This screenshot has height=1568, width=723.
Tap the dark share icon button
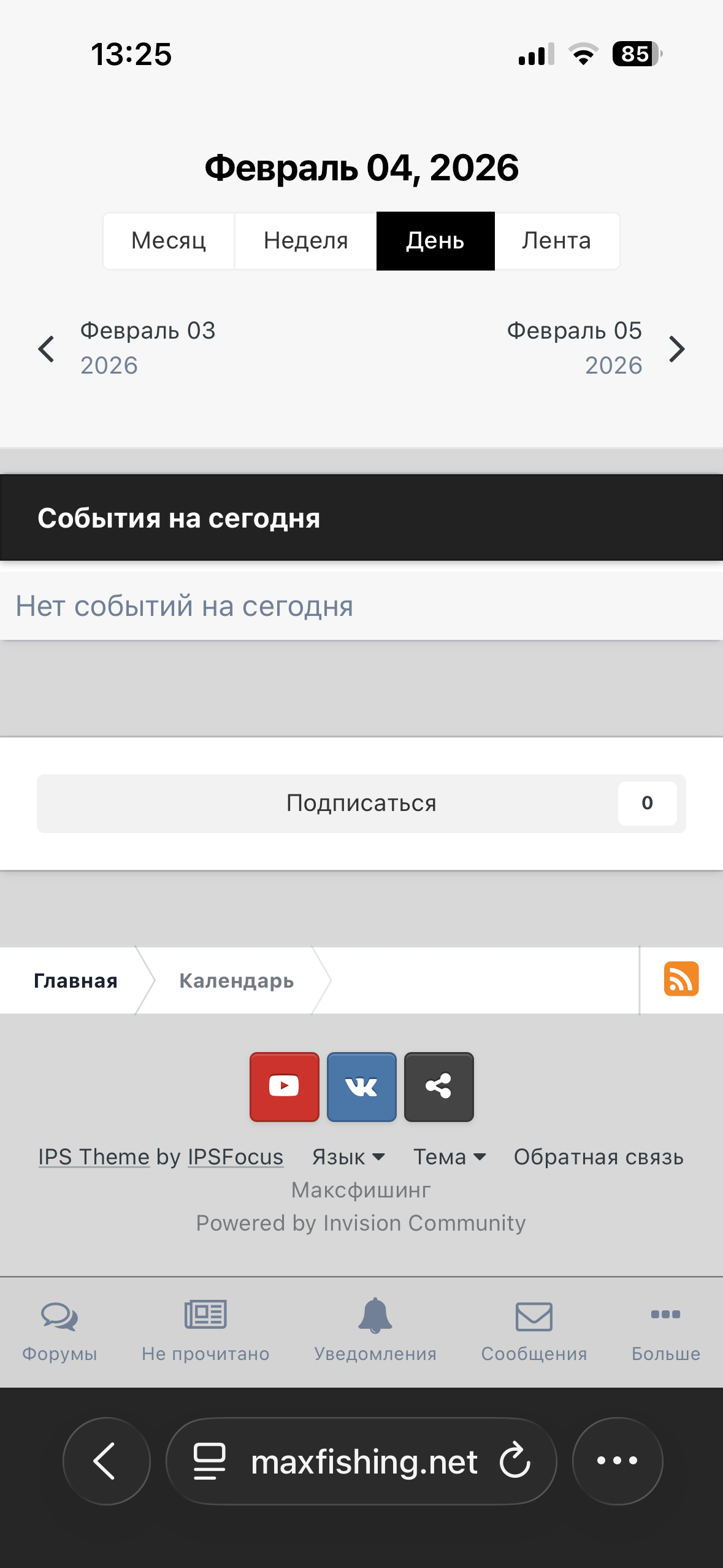438,1086
